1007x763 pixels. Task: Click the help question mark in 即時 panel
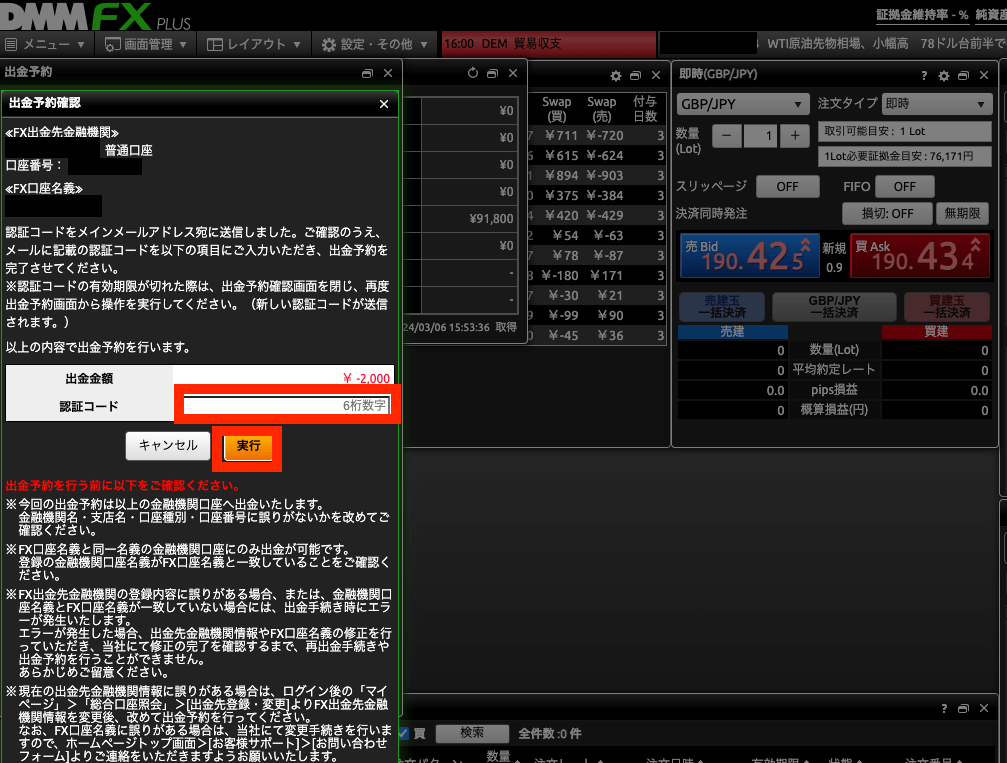(923, 76)
